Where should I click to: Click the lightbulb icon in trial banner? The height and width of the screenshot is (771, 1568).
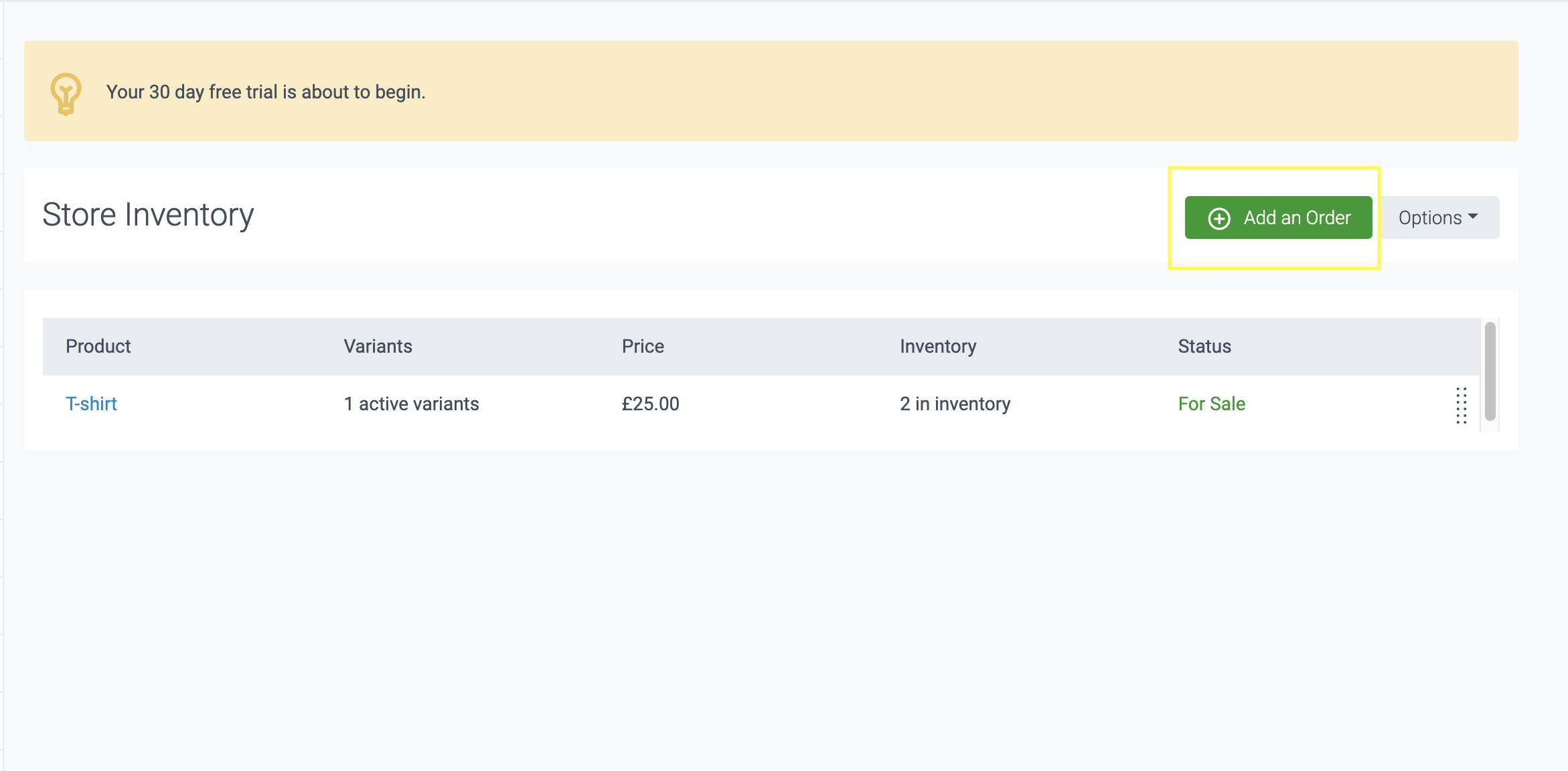tap(66, 94)
